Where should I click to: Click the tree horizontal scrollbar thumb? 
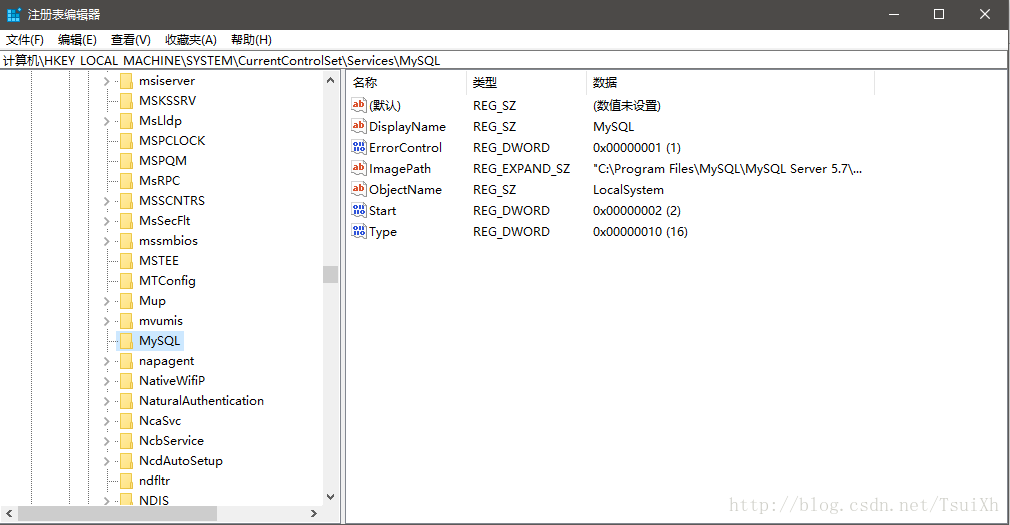(x=117, y=513)
